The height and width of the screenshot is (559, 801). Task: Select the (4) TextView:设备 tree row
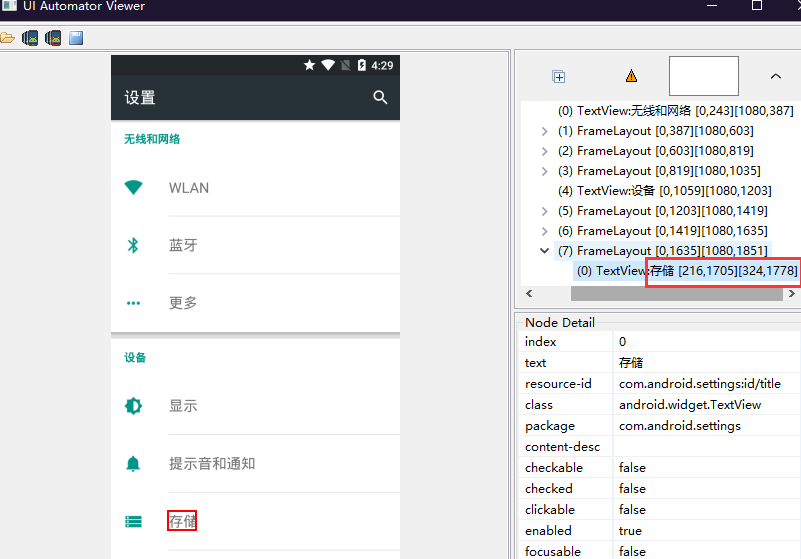[x=664, y=191]
